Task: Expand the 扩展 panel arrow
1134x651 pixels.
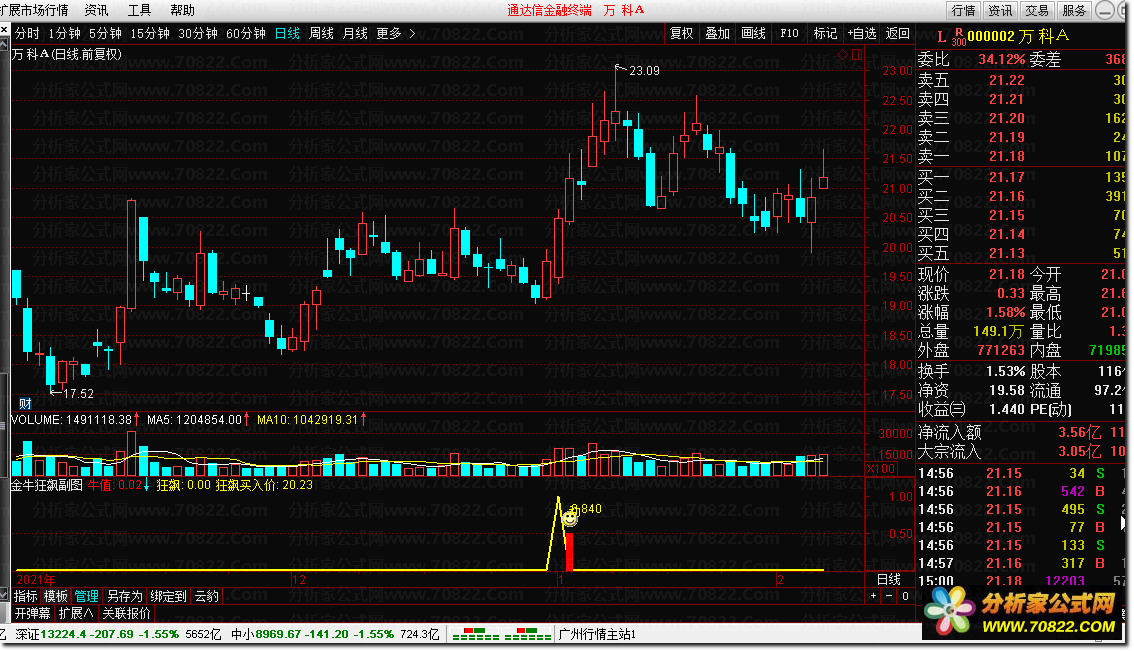Action: [x=76, y=613]
